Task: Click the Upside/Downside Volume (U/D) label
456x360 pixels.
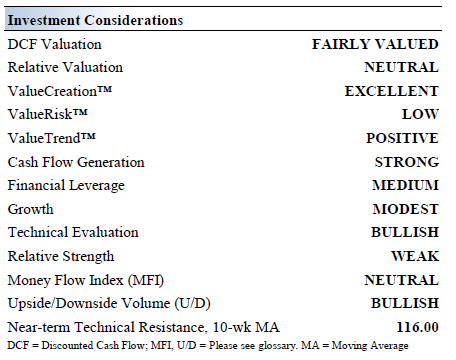Action: click(109, 304)
